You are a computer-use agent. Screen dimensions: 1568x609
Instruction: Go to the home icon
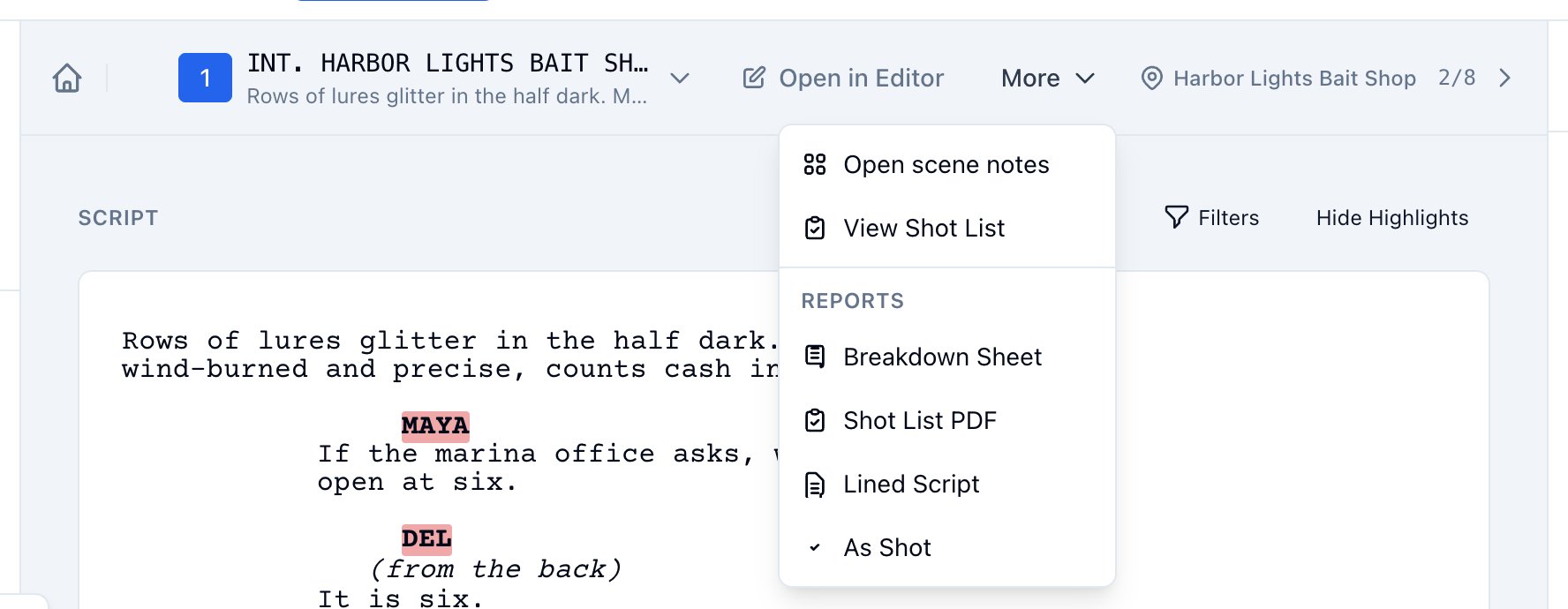coord(67,78)
